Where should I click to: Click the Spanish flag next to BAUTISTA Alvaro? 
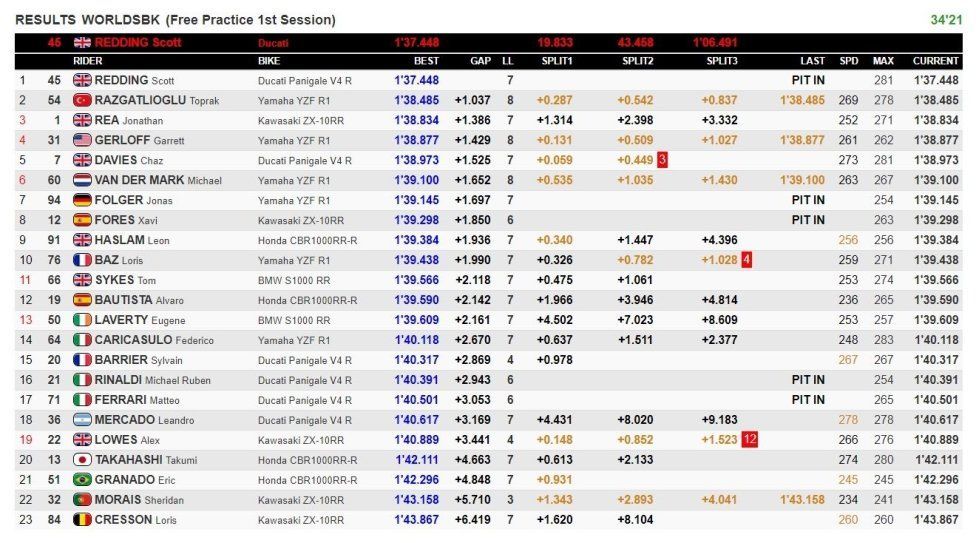(x=82, y=300)
